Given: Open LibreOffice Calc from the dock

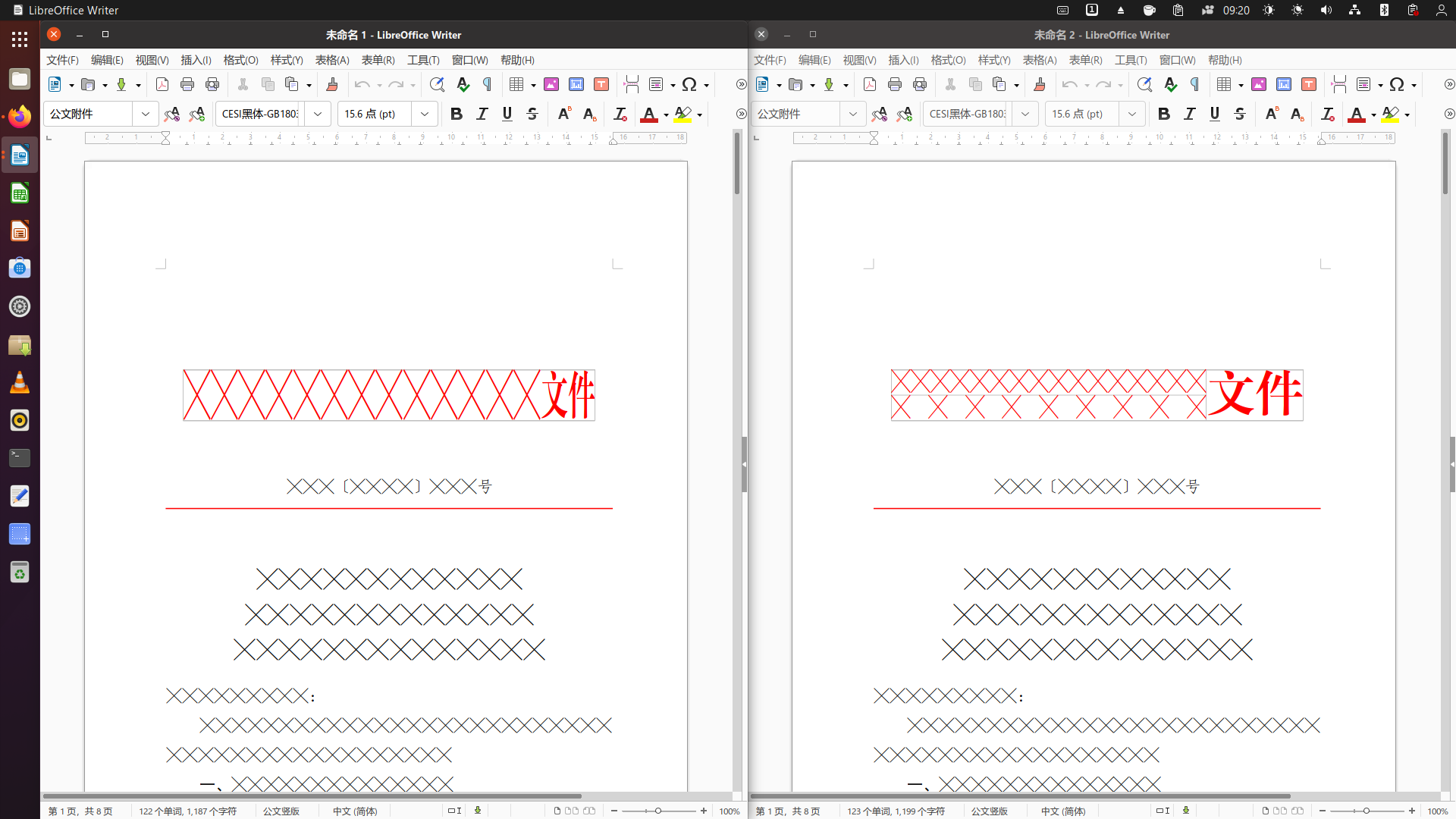Looking at the screenshot, I should point(20,193).
